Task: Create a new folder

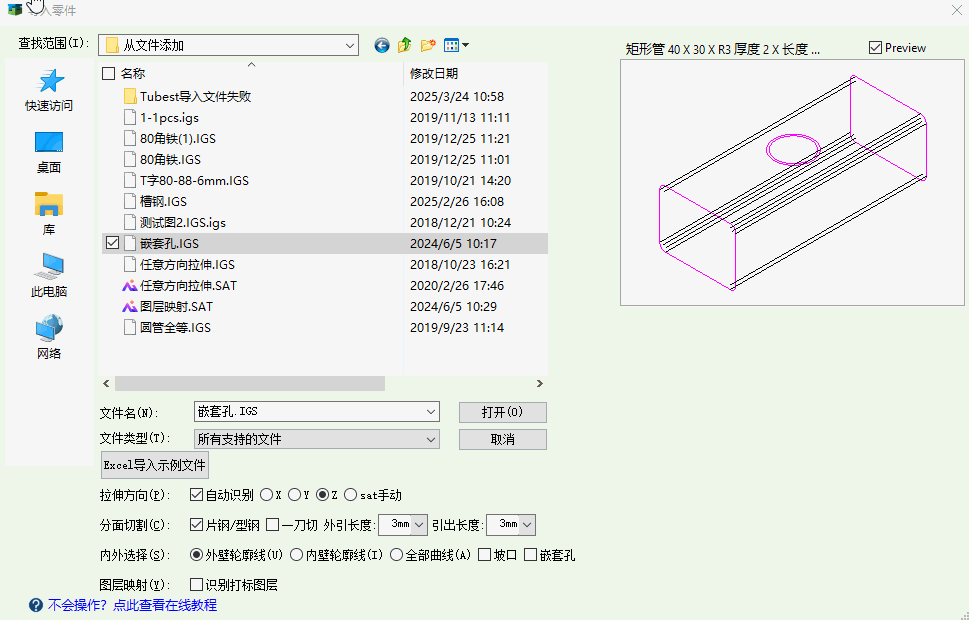Action: (428, 45)
